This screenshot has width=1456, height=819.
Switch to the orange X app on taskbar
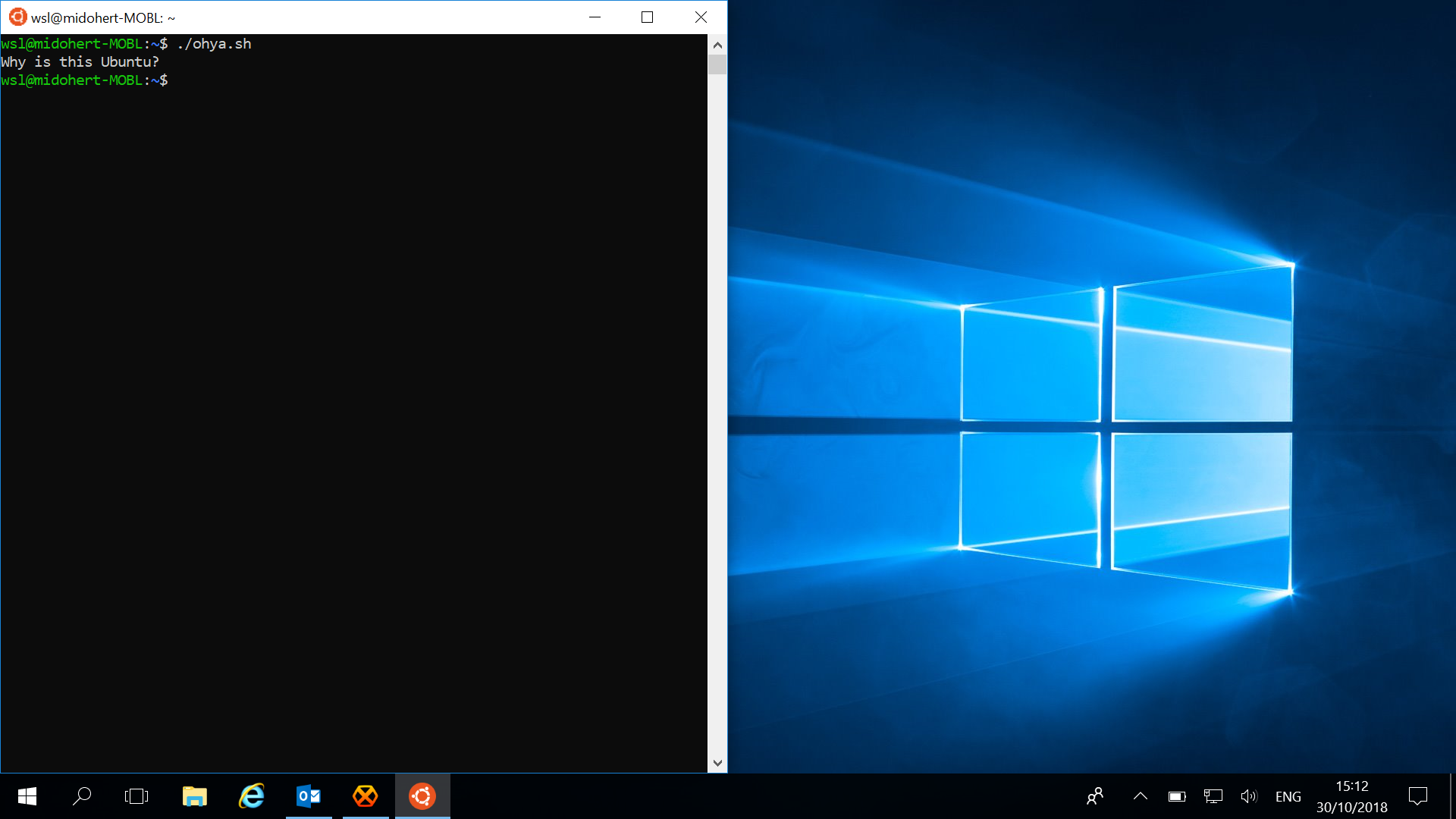366,796
